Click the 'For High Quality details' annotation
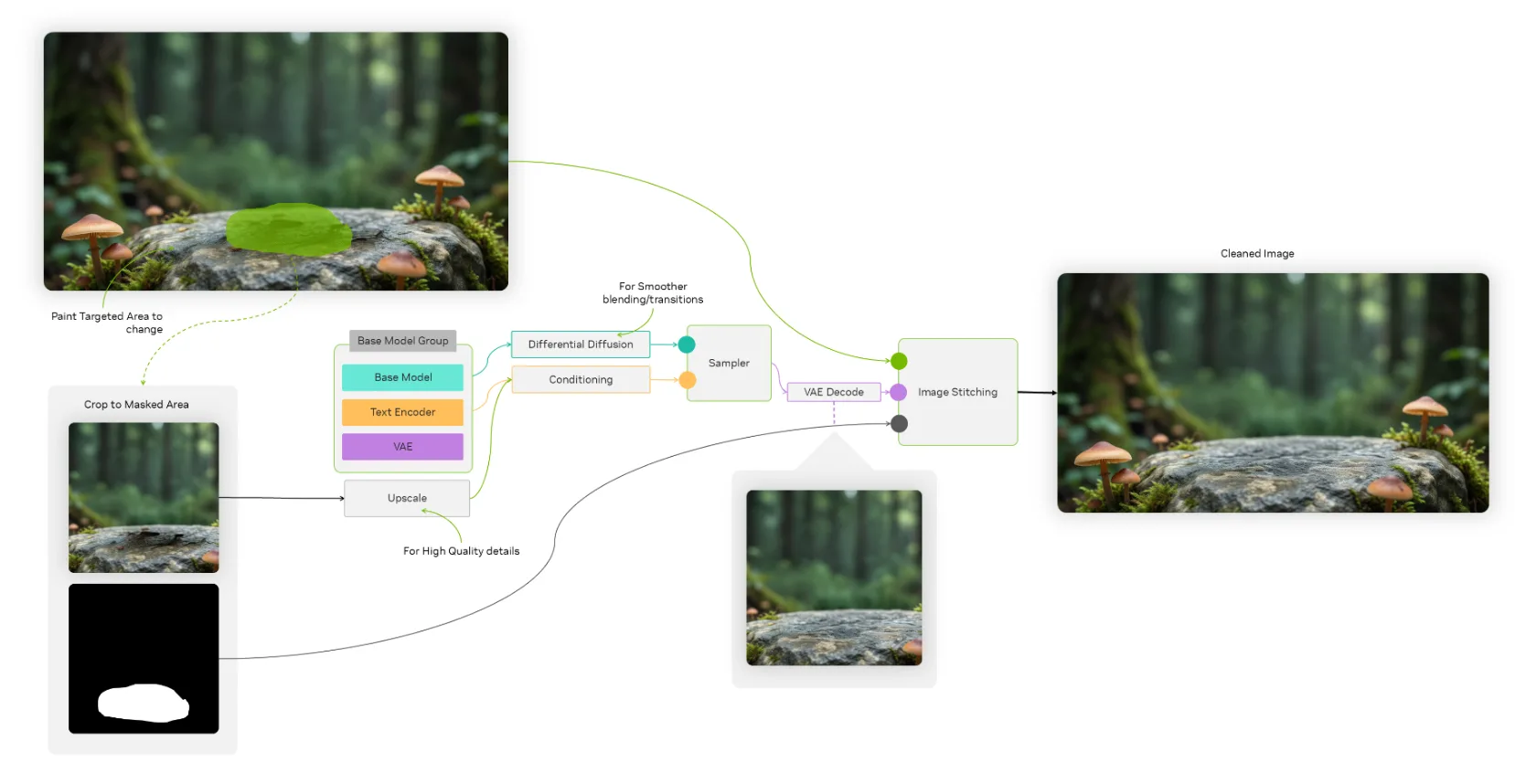The image size is (1515, 784). tap(462, 551)
